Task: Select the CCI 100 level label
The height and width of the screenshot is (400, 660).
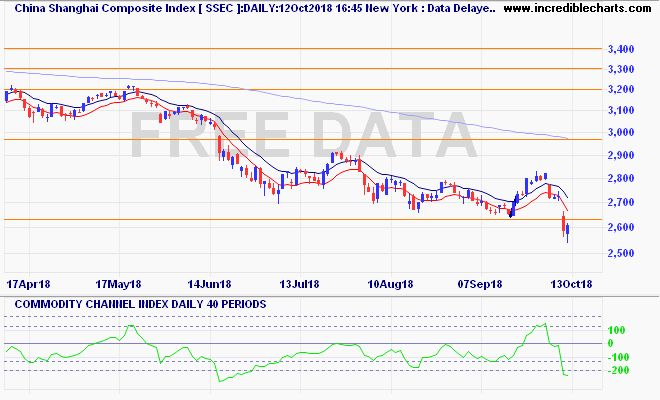Action: [x=617, y=330]
